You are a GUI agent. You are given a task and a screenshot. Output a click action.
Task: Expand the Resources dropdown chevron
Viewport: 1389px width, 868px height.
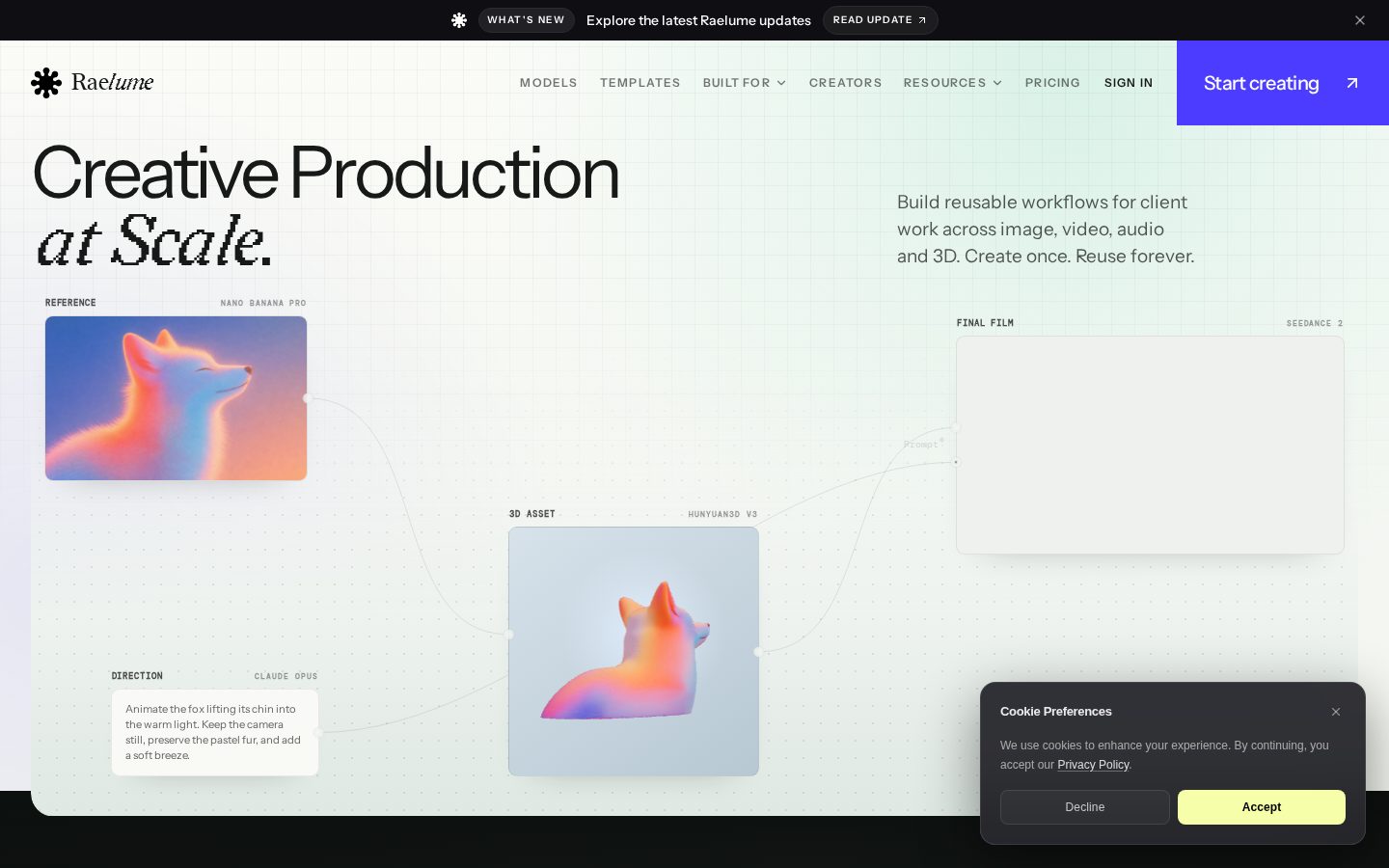997,83
